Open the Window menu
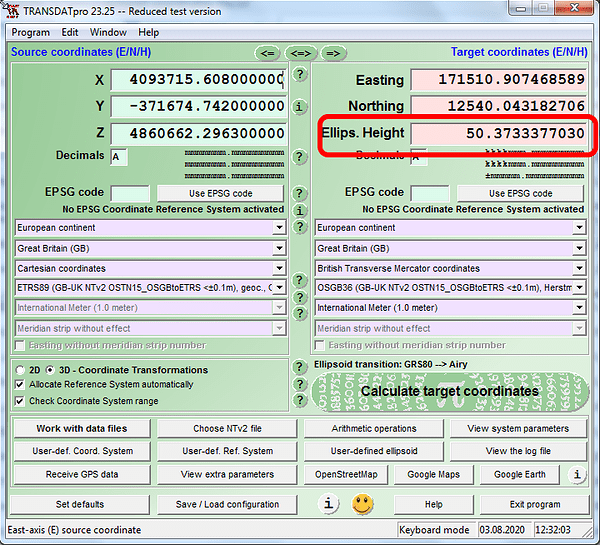 pos(108,32)
